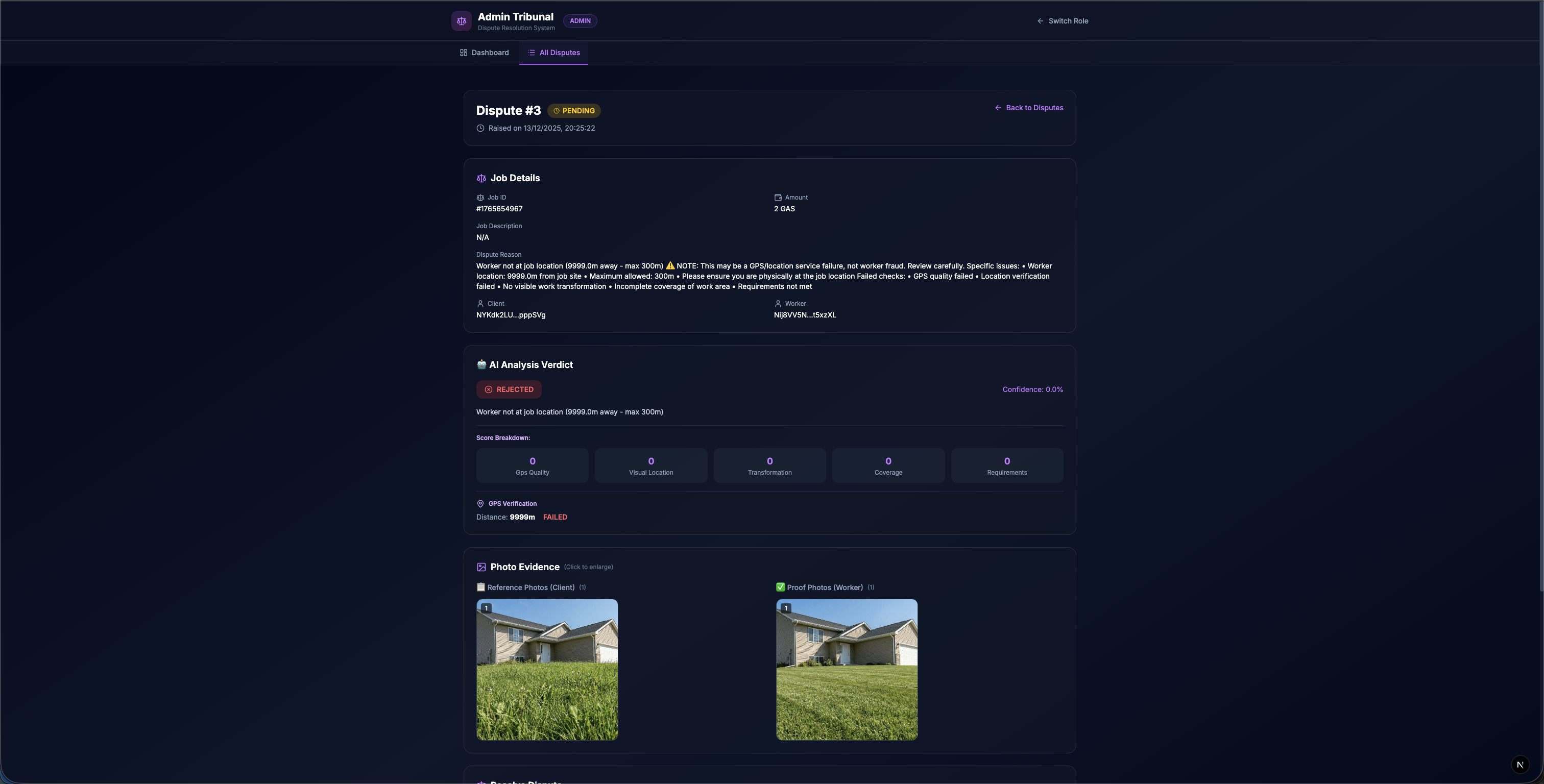Click the GPS Verification pin icon
This screenshot has width=1544, height=784.
click(x=480, y=504)
